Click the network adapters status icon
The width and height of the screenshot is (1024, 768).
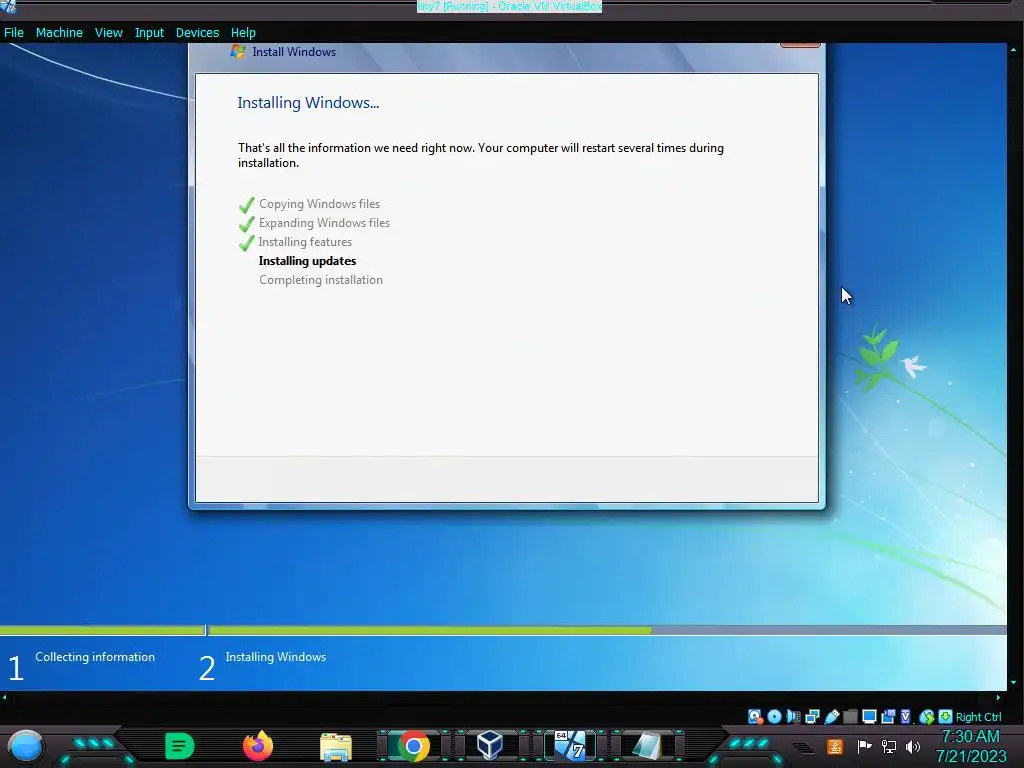tap(812, 716)
